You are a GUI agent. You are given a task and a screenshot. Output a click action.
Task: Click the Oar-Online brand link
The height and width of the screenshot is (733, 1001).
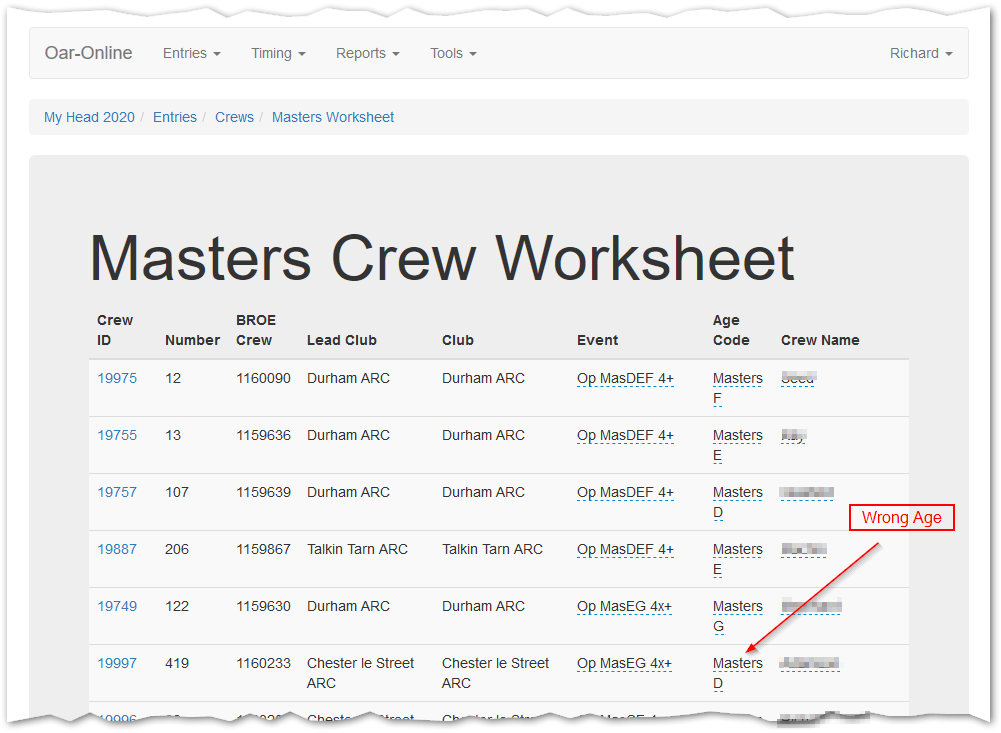pyautogui.click(x=88, y=53)
